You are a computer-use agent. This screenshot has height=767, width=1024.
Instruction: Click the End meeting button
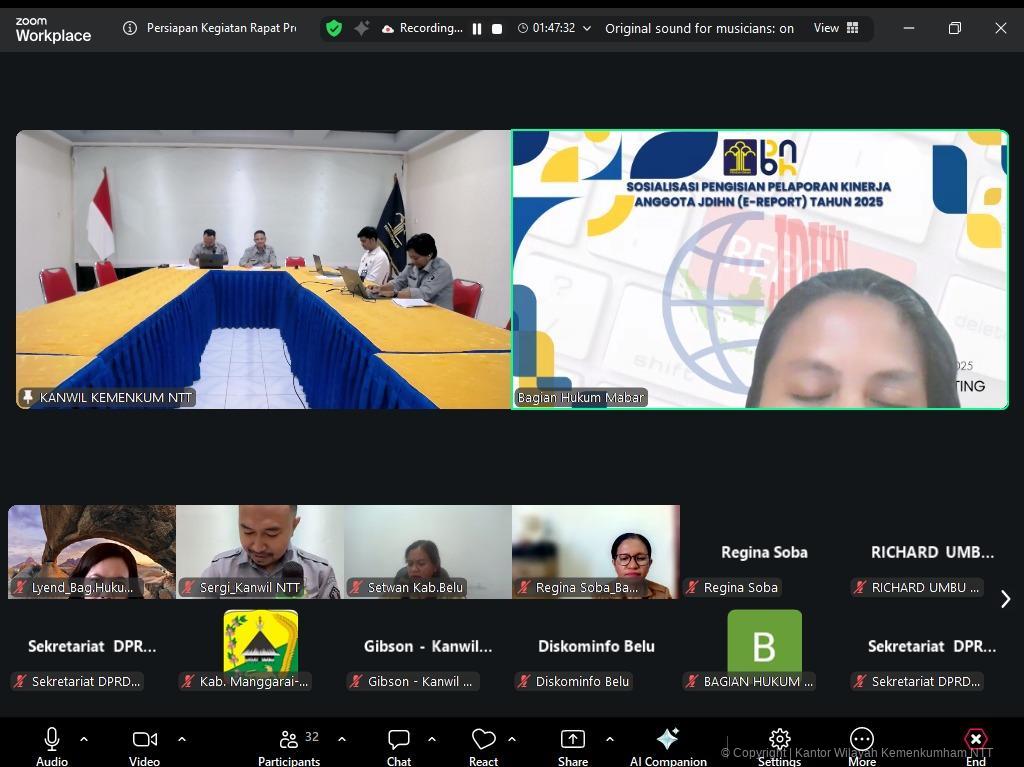pyautogui.click(x=975, y=745)
